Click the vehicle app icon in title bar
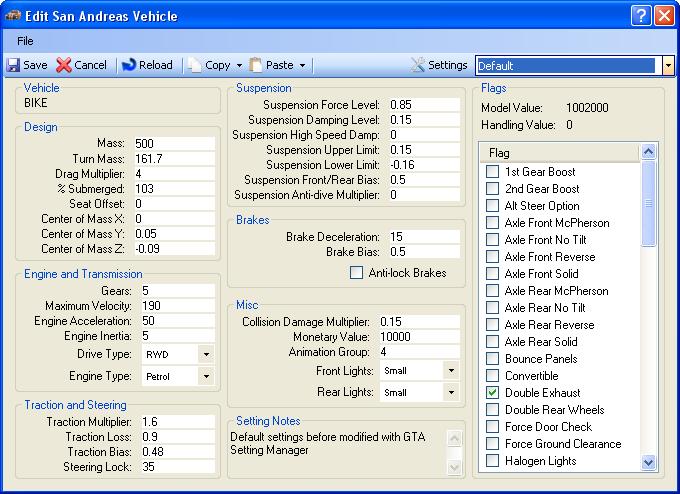 click(x=13, y=16)
